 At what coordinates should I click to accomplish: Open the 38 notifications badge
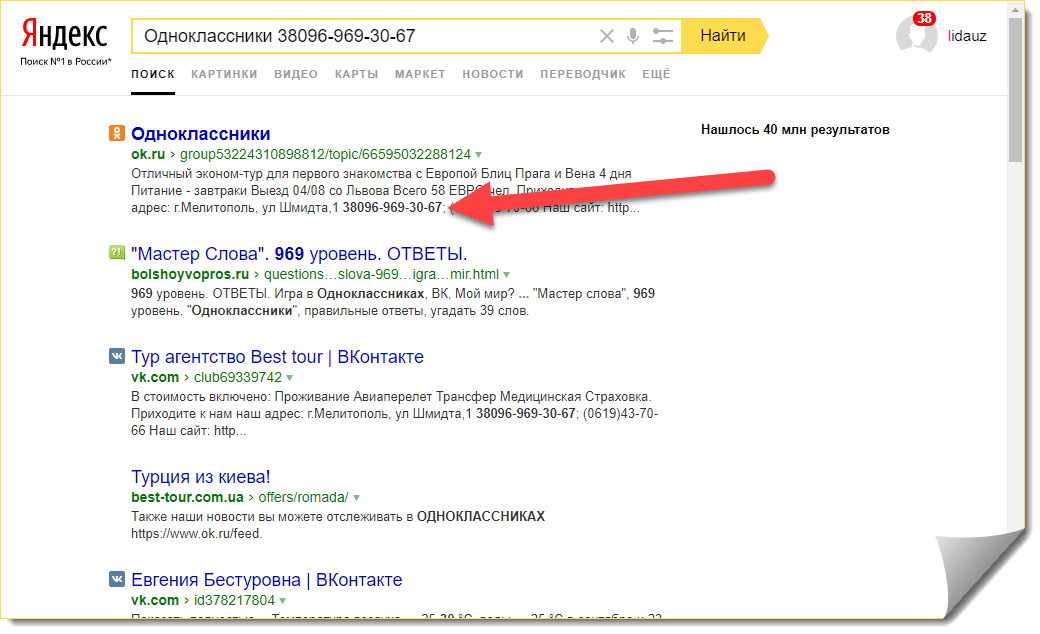tap(924, 19)
